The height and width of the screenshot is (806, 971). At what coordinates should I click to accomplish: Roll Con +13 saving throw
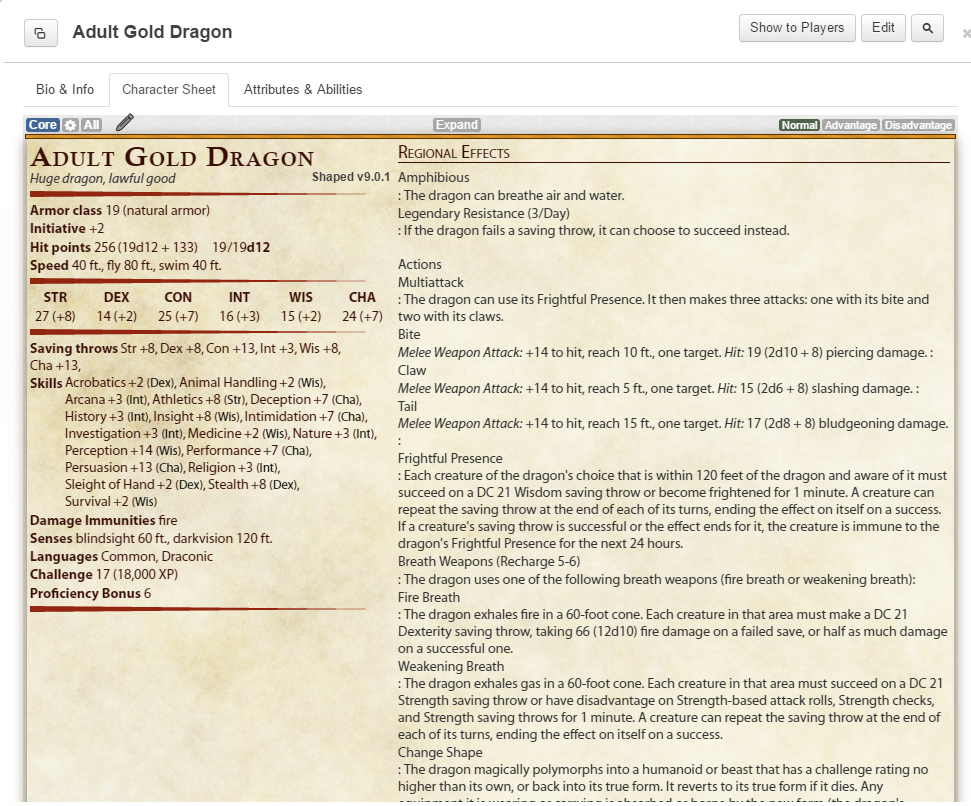(x=231, y=349)
